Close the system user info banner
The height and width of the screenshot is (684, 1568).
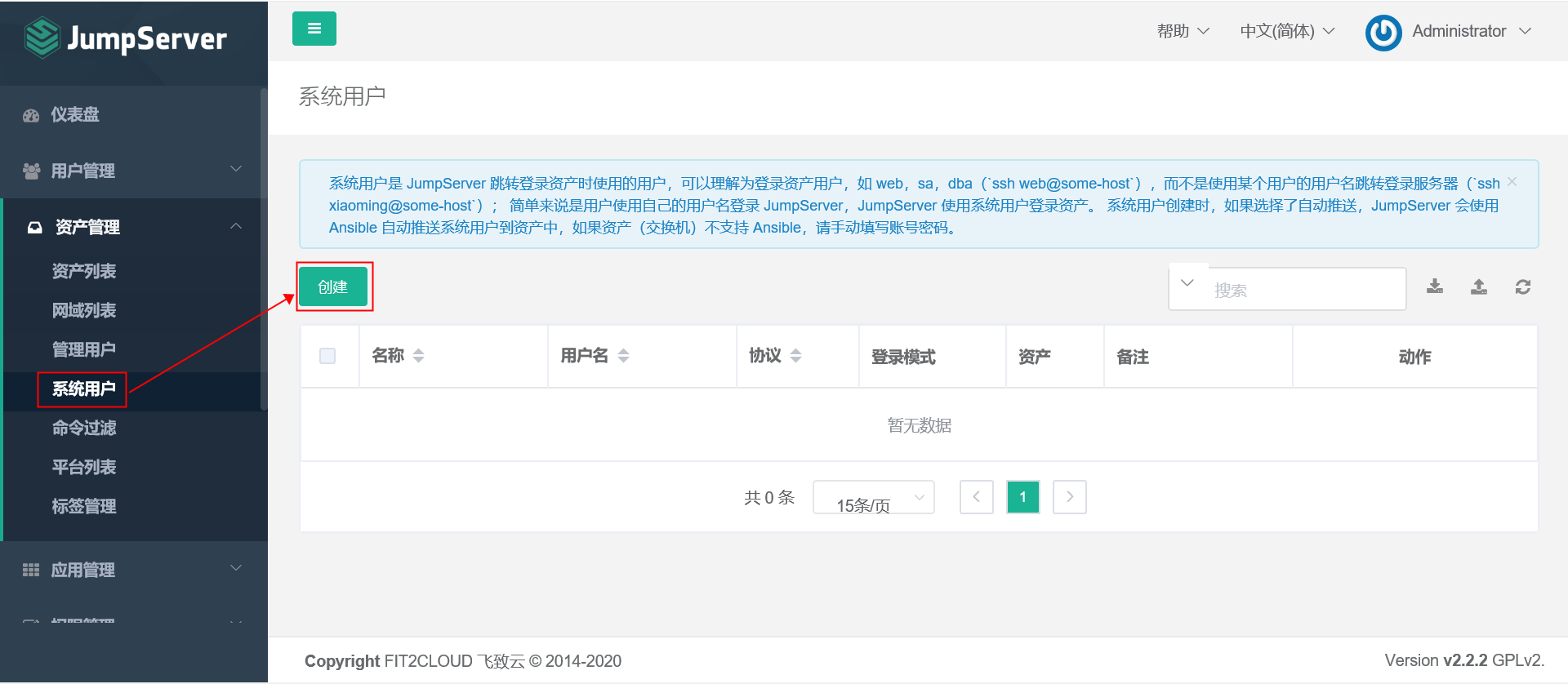tap(1512, 181)
